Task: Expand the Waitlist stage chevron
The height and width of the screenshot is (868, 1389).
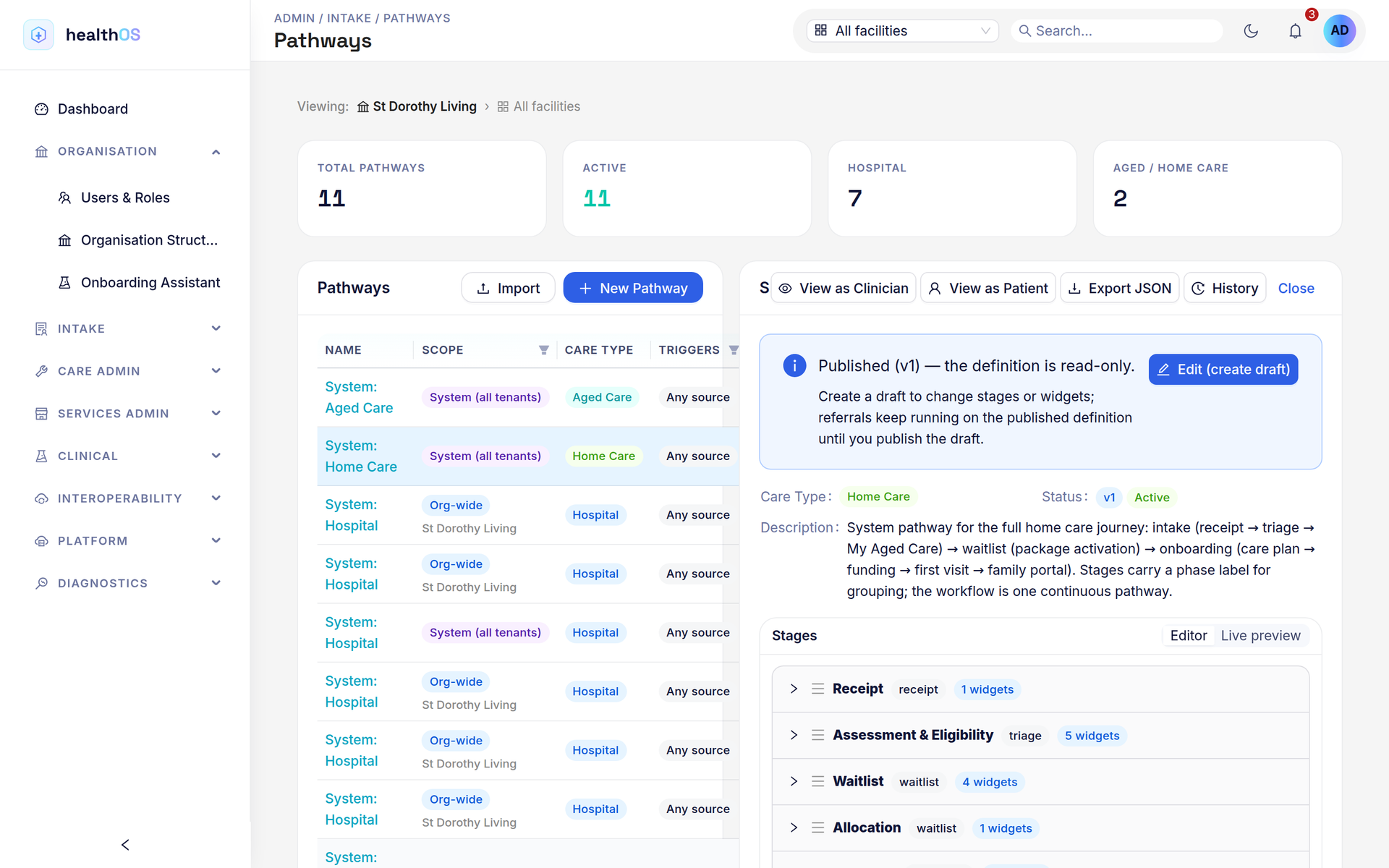Action: point(794,781)
